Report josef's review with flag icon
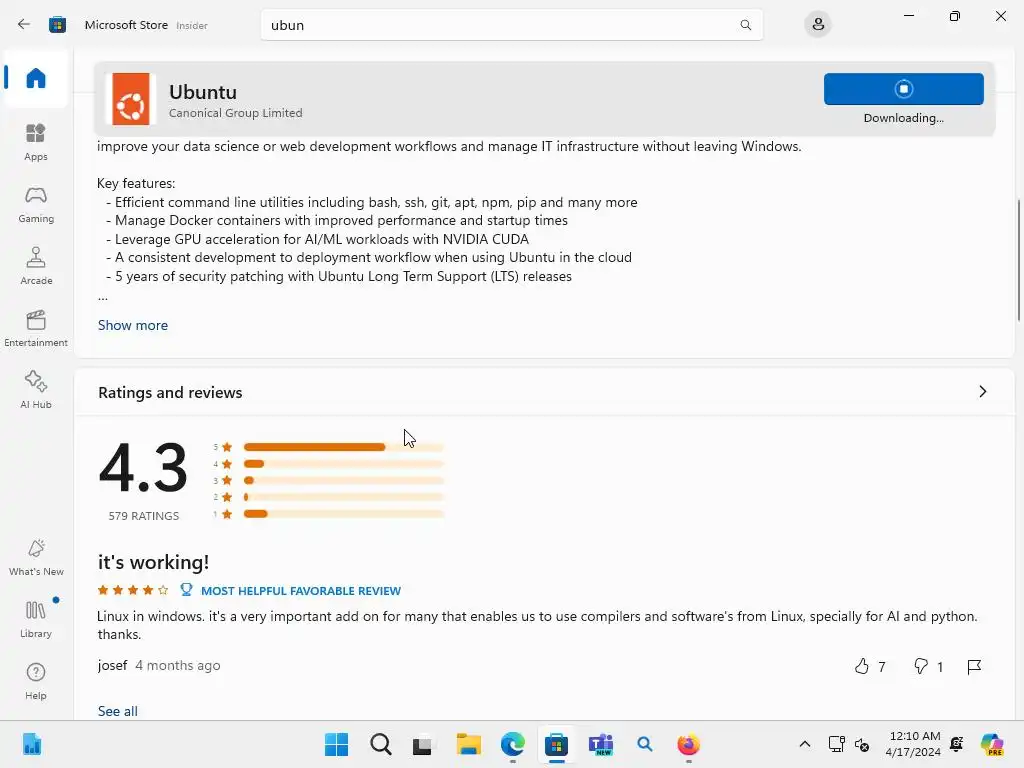The image size is (1024, 768). (x=974, y=666)
